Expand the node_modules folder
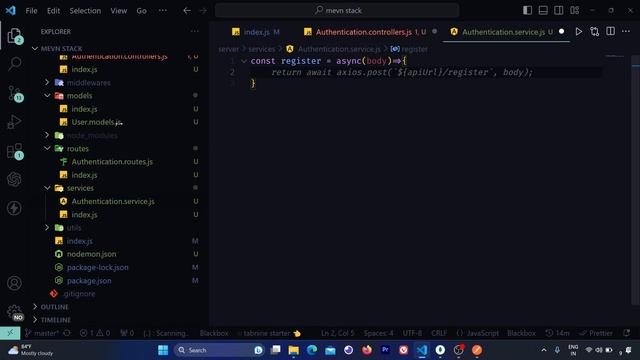 point(47,135)
